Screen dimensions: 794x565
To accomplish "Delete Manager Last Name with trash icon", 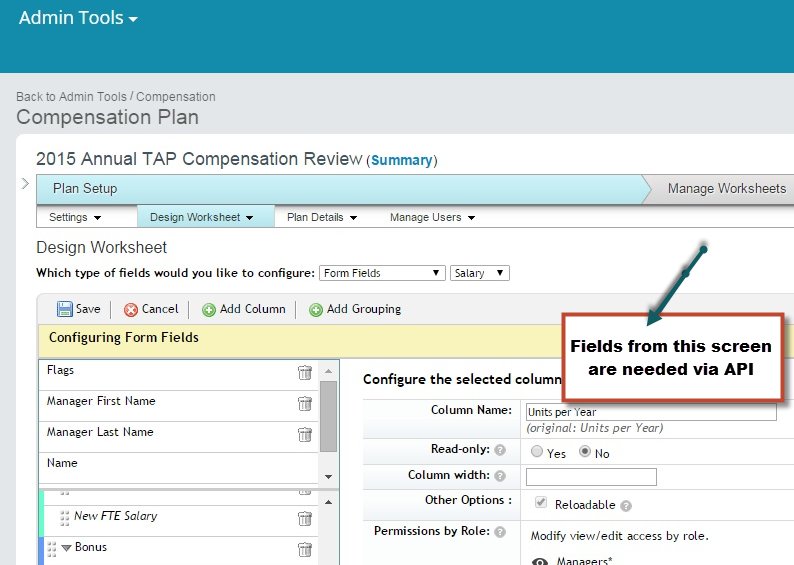I will coord(305,434).
